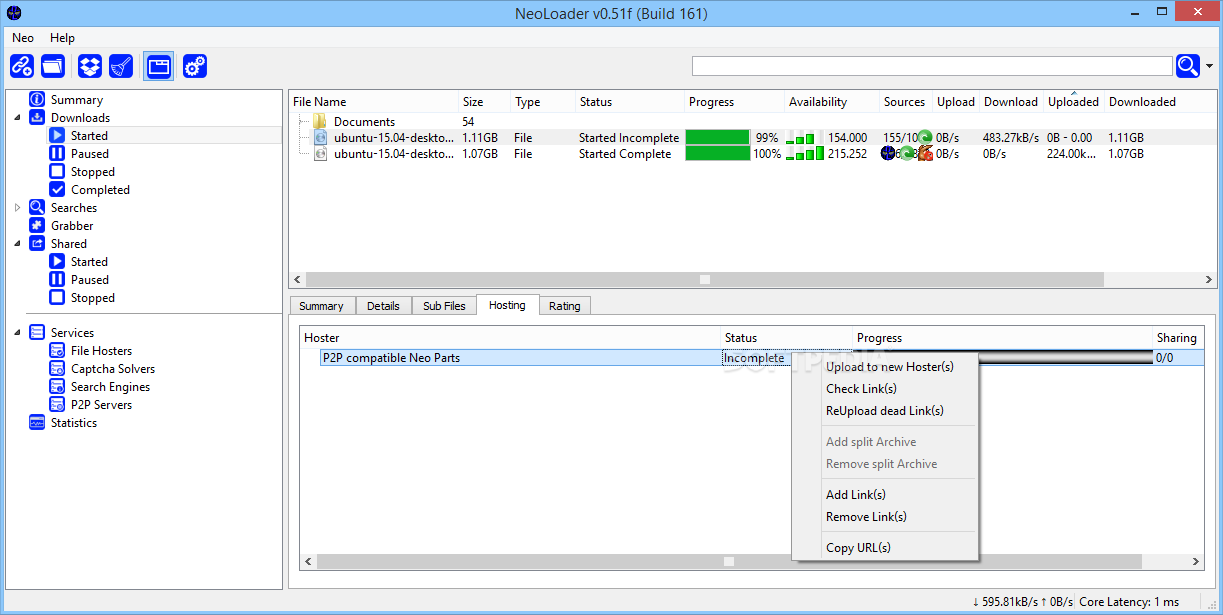Image resolution: width=1223 pixels, height=615 pixels.
Task: Switch to the Hosting tab
Action: (507, 305)
